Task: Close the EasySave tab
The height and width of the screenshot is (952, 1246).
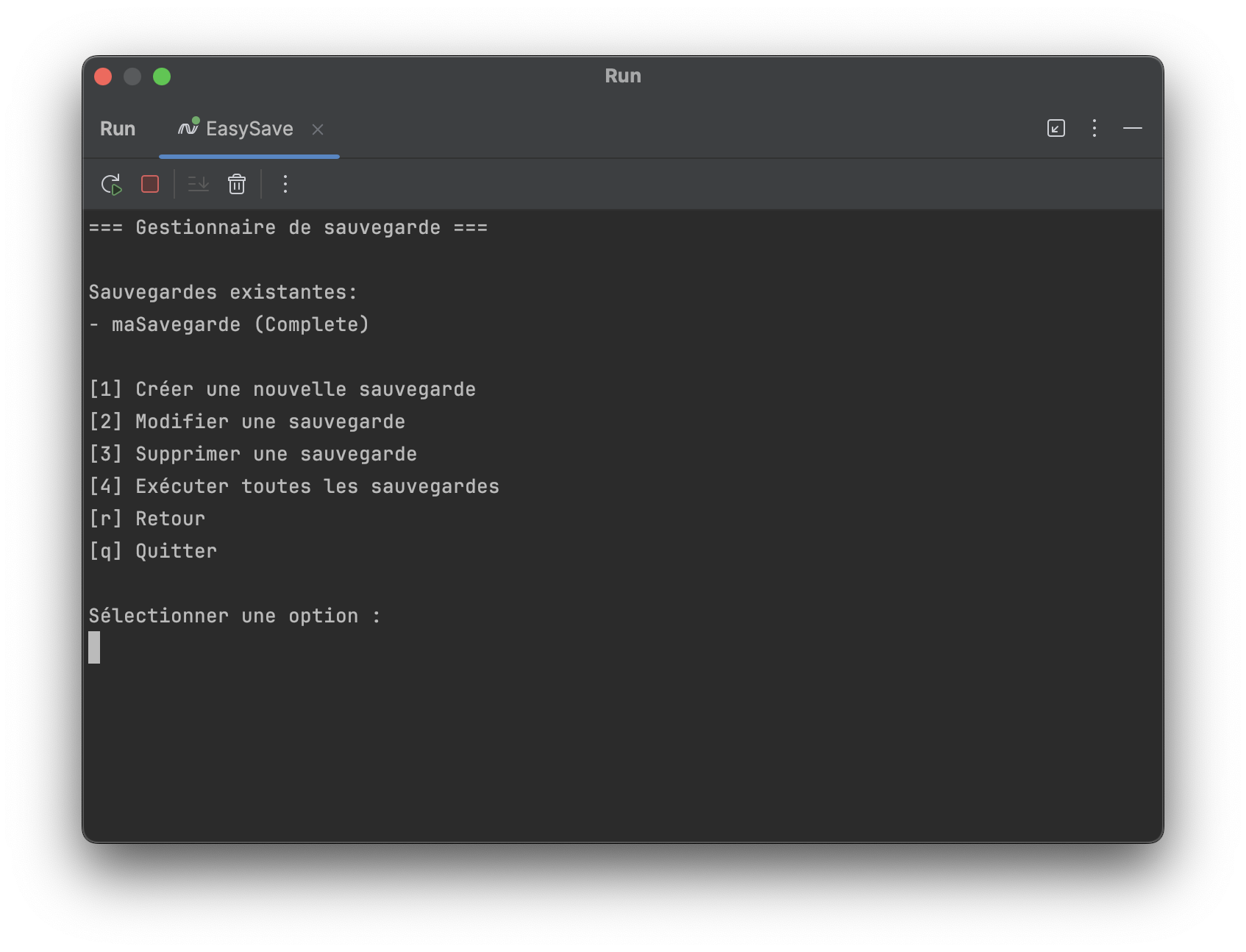Action: [318, 129]
